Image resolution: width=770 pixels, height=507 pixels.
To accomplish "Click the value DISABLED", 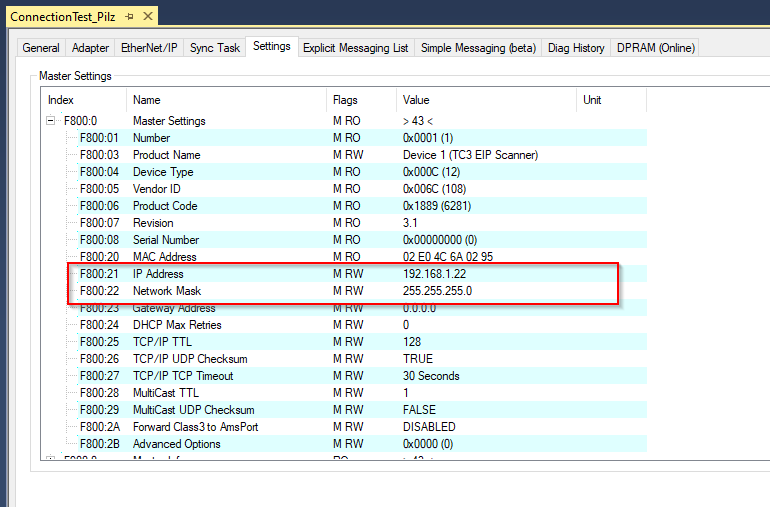I will tap(429, 426).
